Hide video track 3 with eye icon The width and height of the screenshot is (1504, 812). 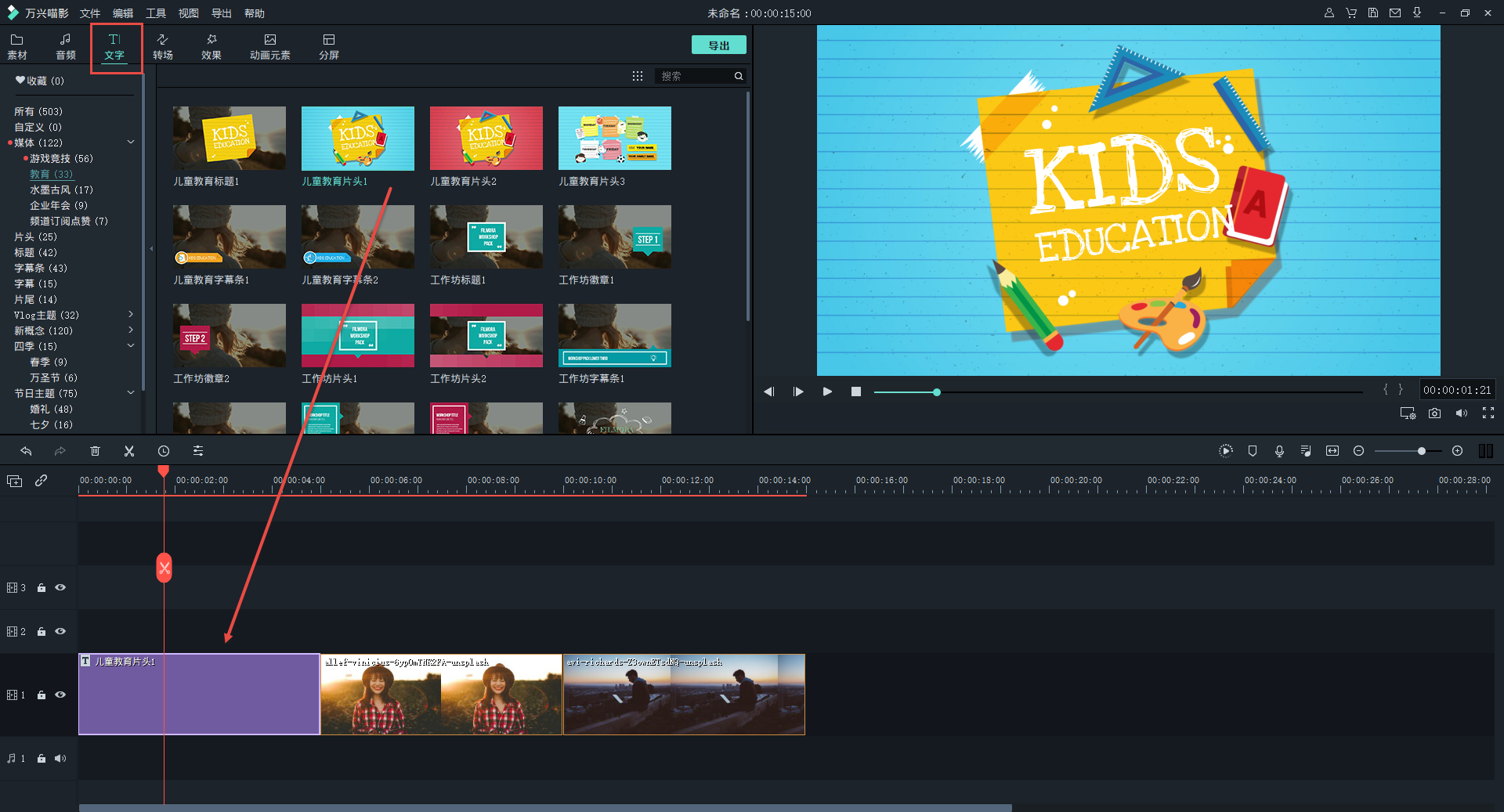pyautogui.click(x=60, y=587)
